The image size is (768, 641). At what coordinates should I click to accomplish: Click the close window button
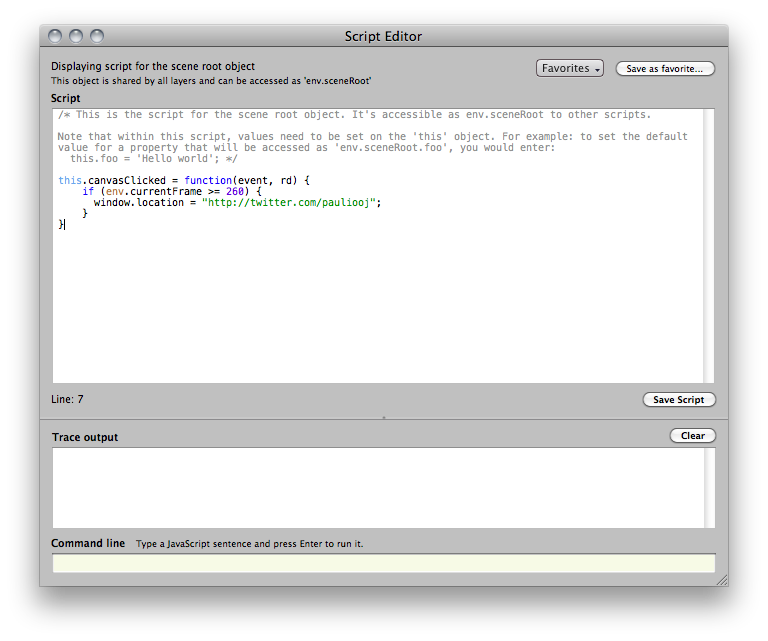click(55, 36)
